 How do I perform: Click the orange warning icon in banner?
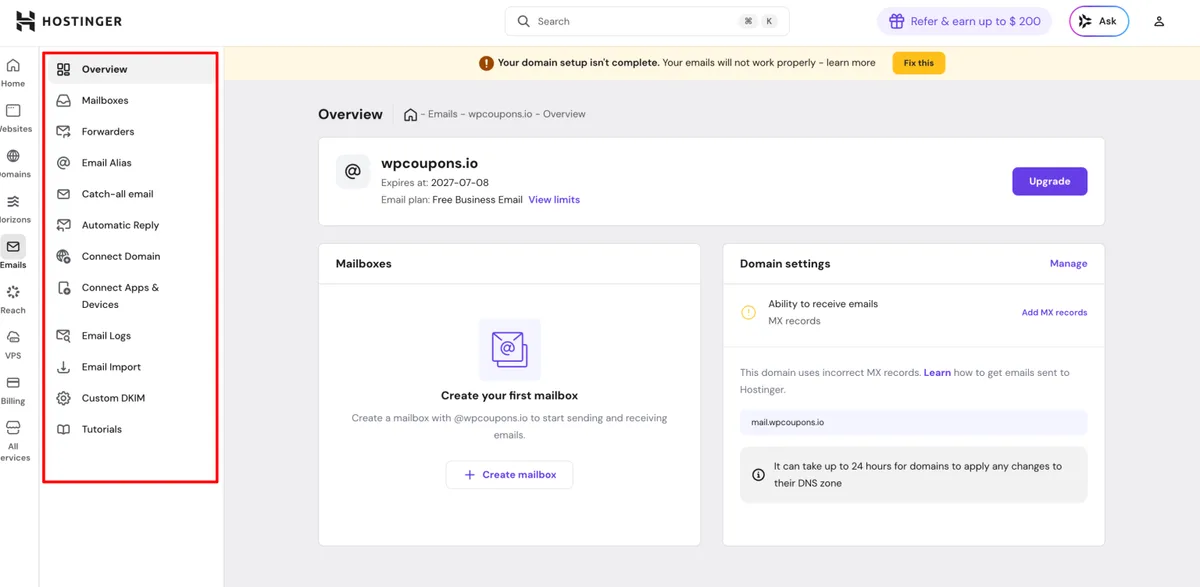click(x=486, y=63)
